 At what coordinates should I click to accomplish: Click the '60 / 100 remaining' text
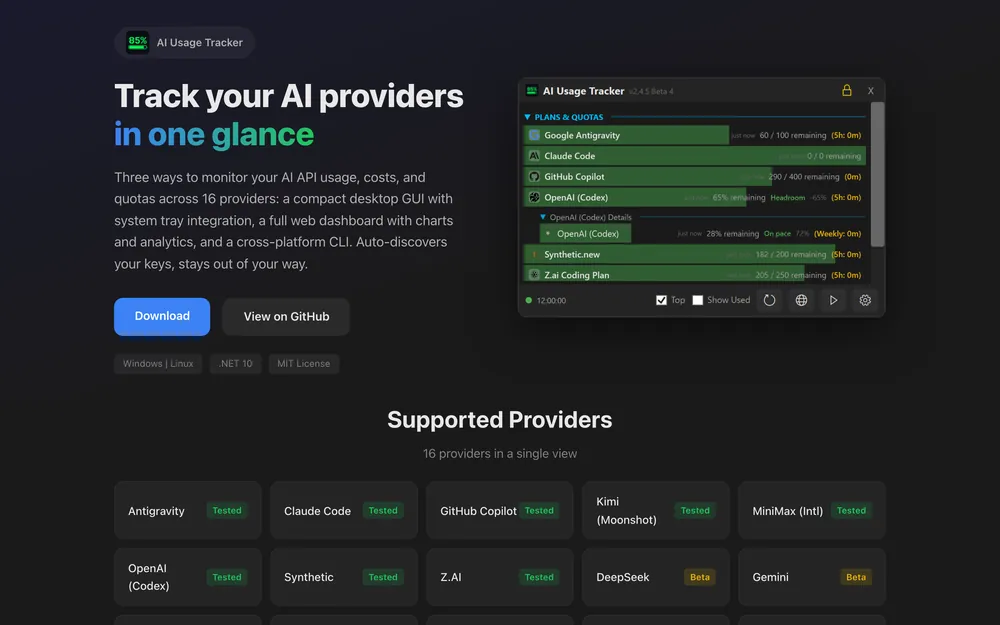coord(793,135)
